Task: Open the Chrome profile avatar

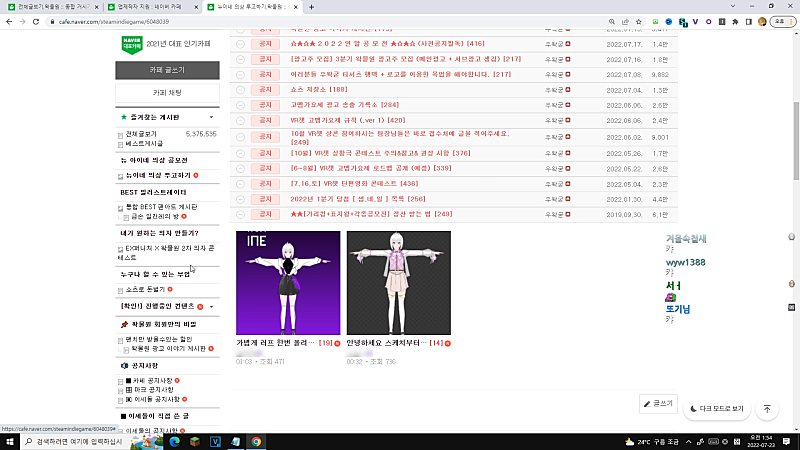Action: (762, 22)
